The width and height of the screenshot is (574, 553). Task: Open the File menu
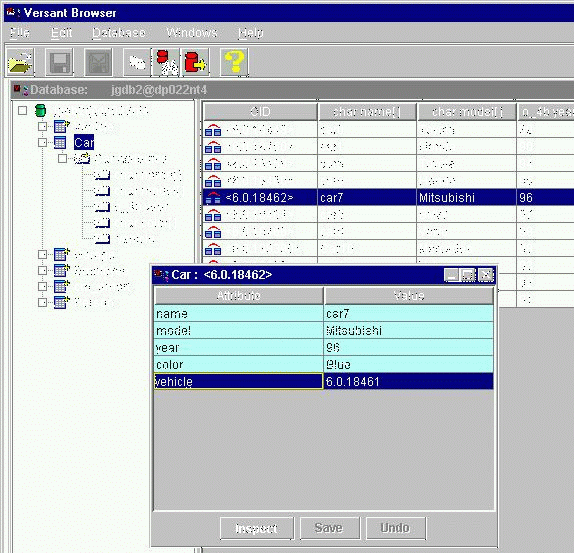point(20,33)
